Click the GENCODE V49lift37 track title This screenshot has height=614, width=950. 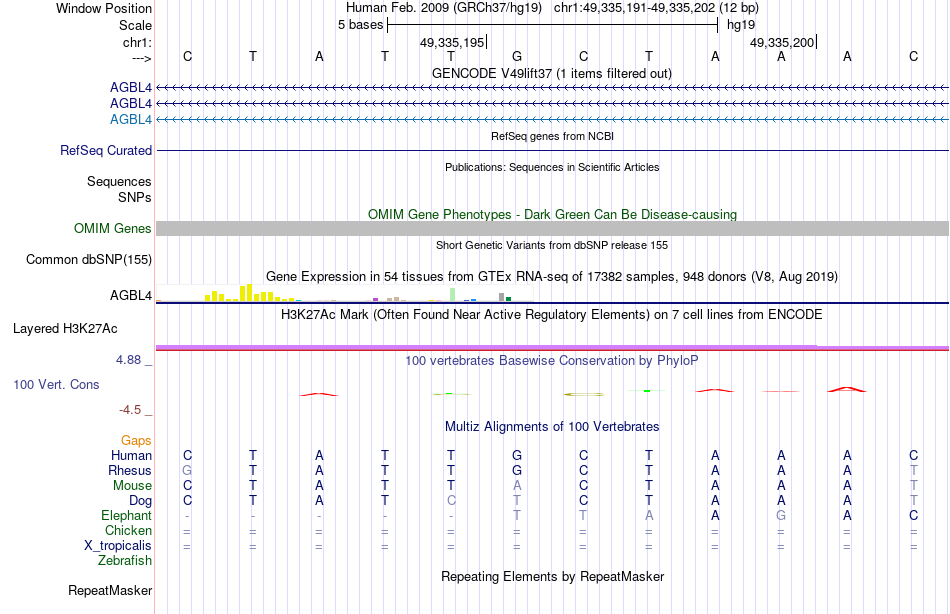pos(552,73)
